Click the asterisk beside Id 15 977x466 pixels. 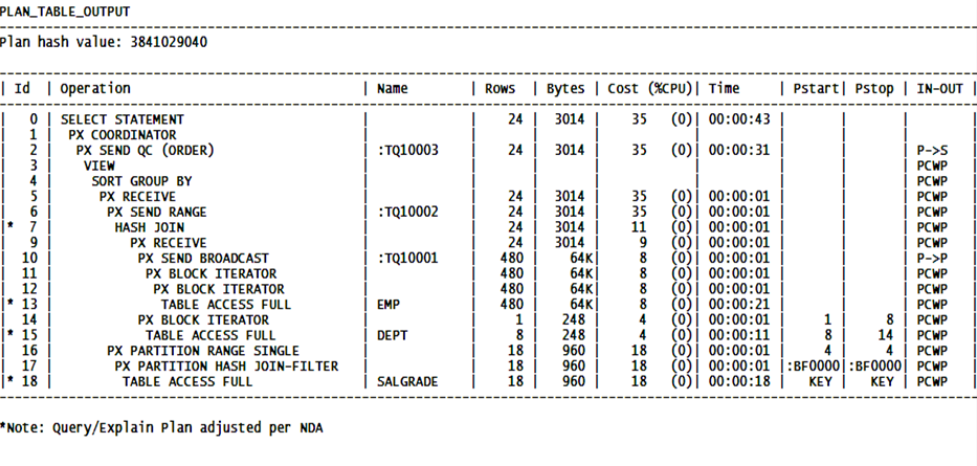(10, 335)
